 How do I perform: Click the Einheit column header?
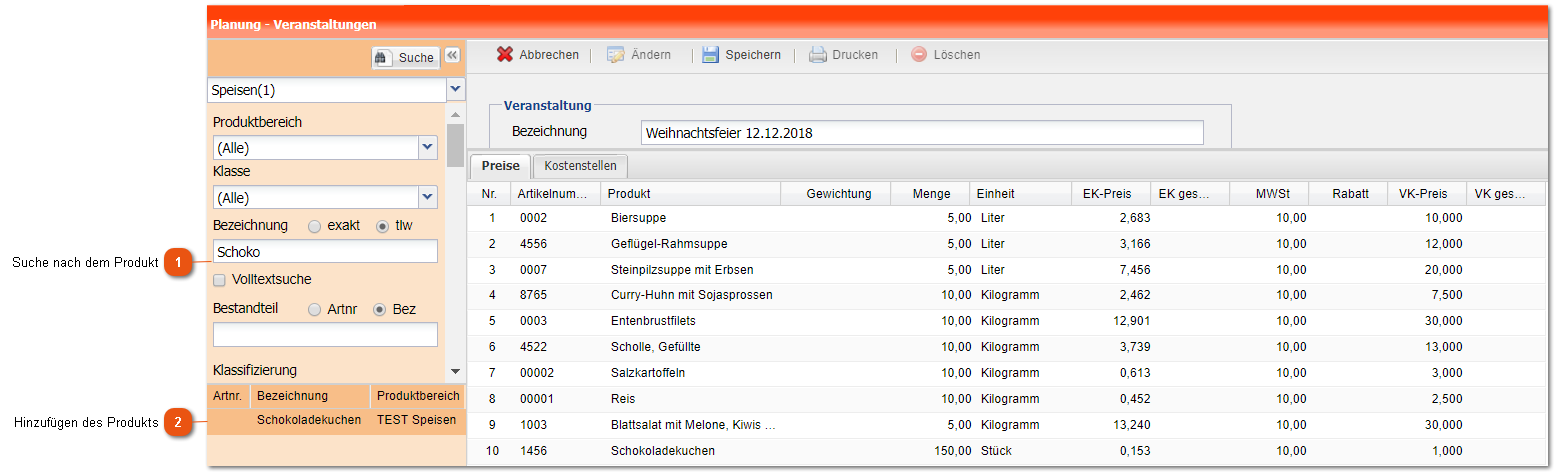[x=1020, y=194]
